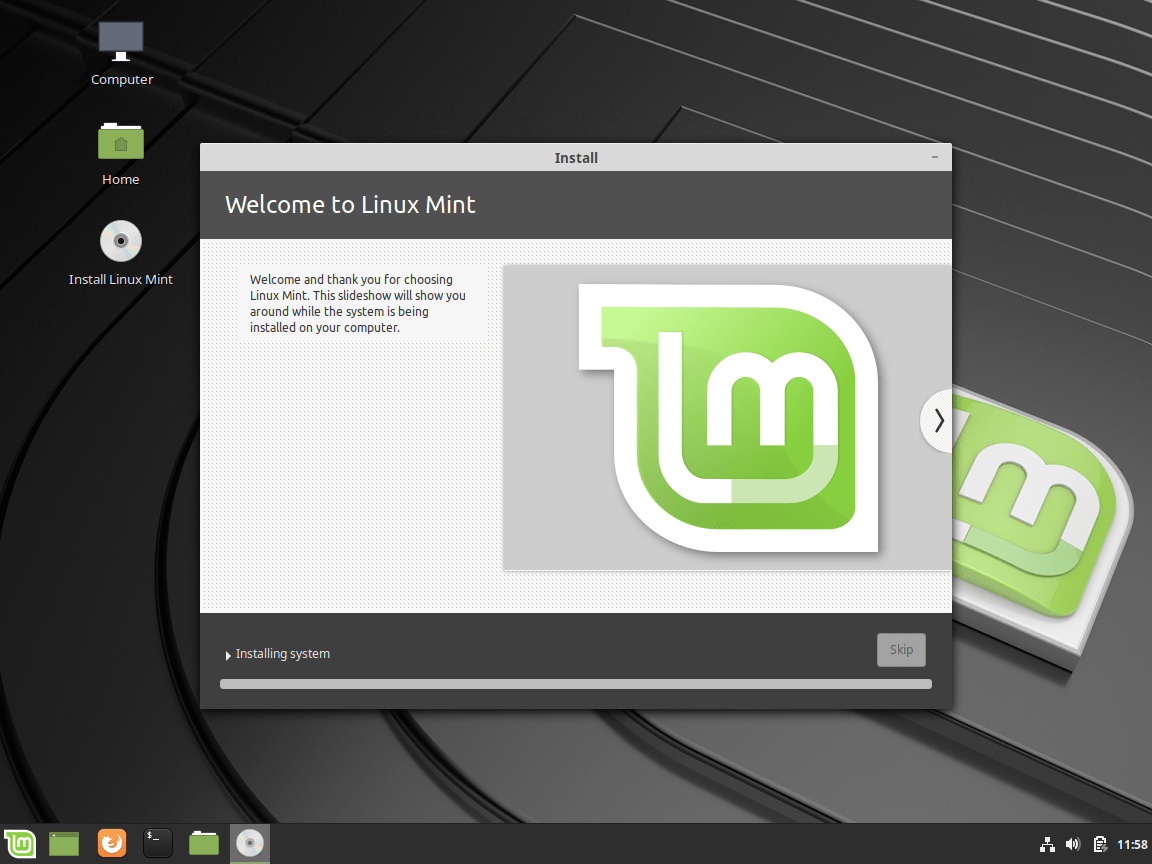Click the Welcome to Linux Mint heading

click(350, 204)
